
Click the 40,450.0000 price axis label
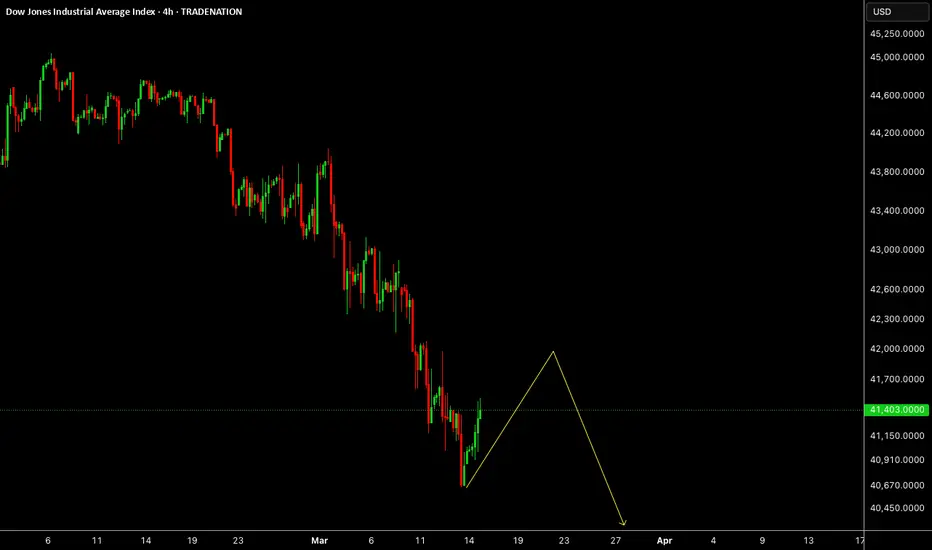pos(897,508)
